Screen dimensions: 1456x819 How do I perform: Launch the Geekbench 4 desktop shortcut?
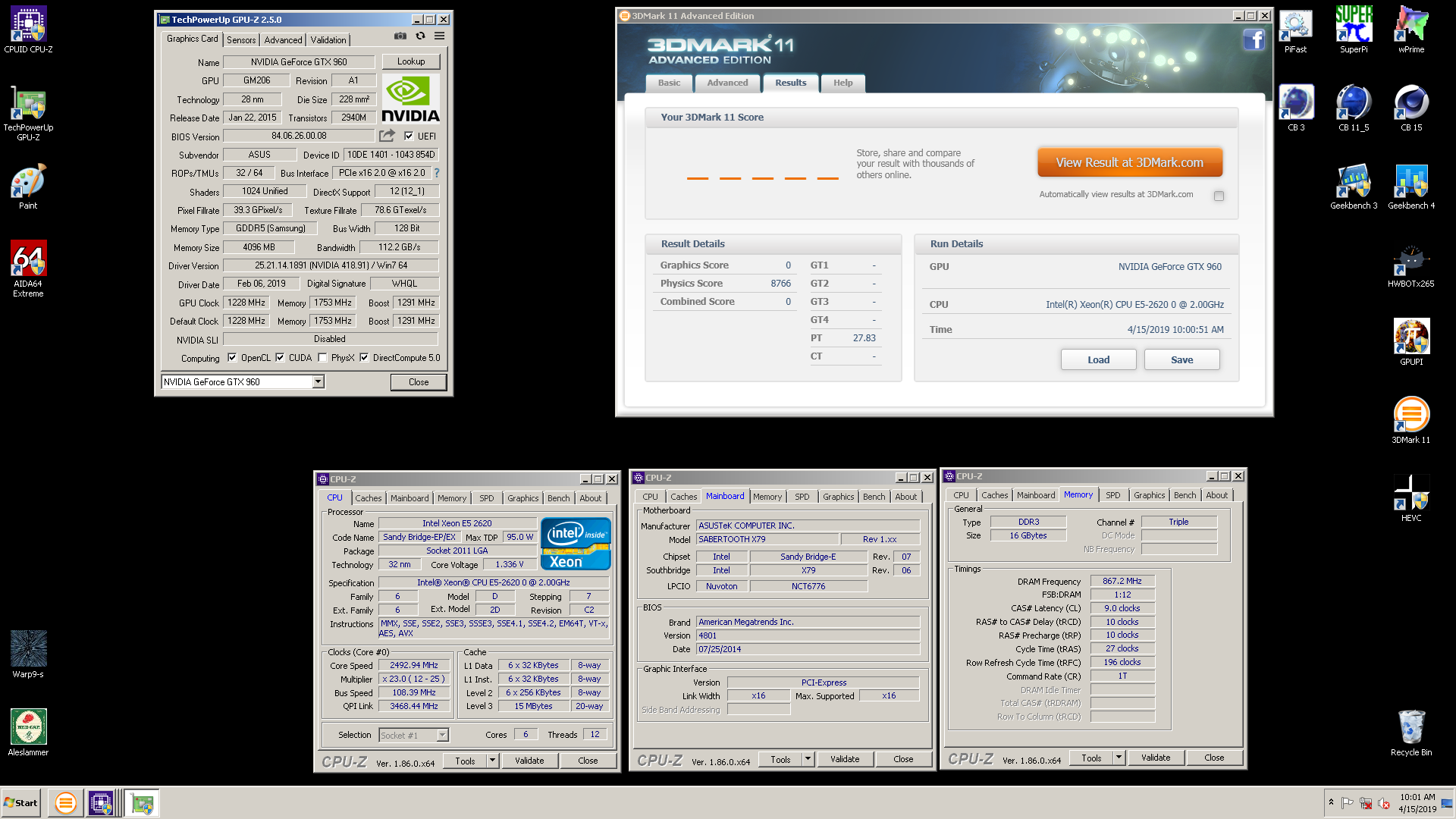pyautogui.click(x=1411, y=187)
